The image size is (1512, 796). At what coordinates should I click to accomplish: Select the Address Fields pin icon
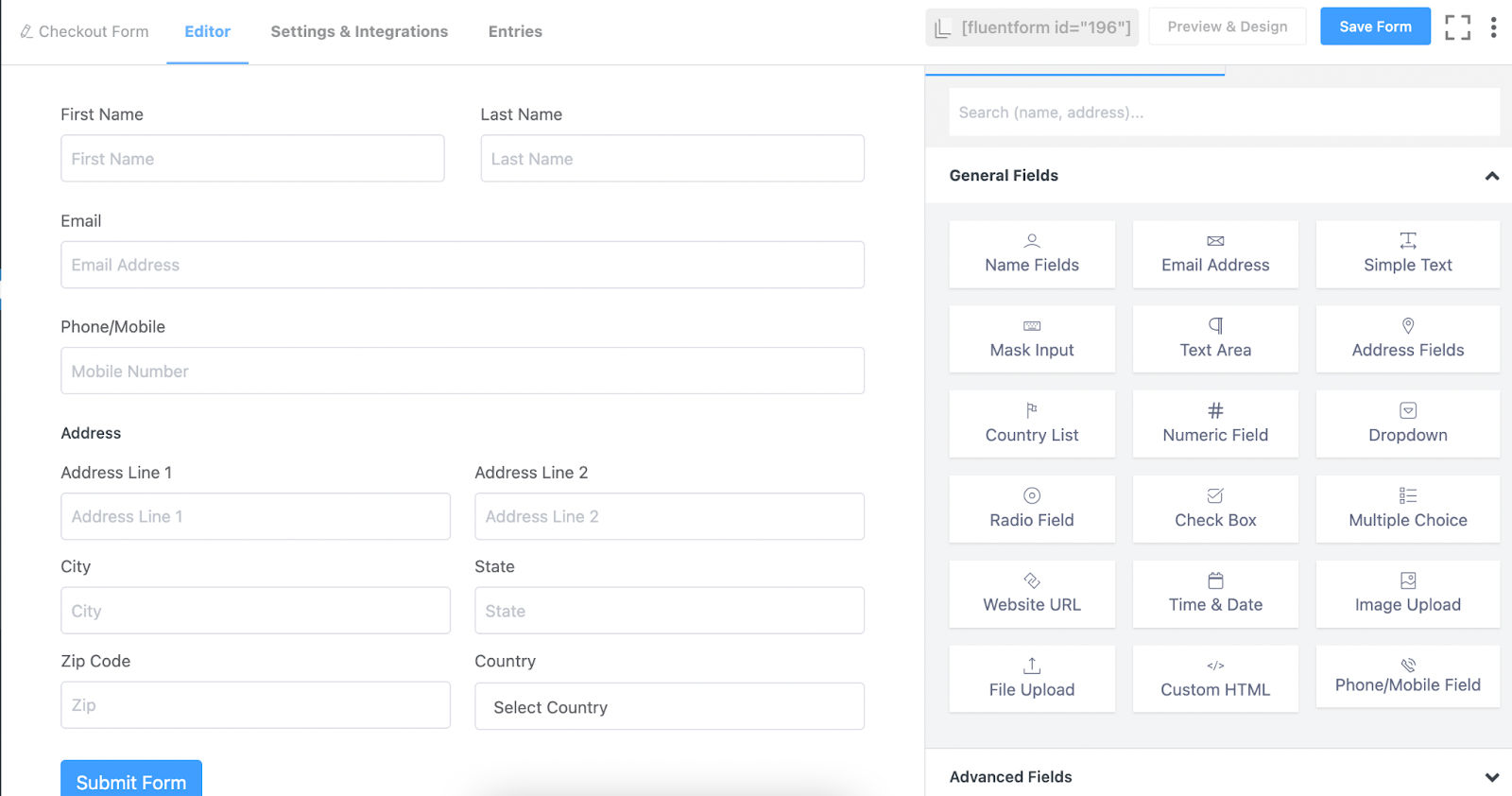pyautogui.click(x=1407, y=326)
